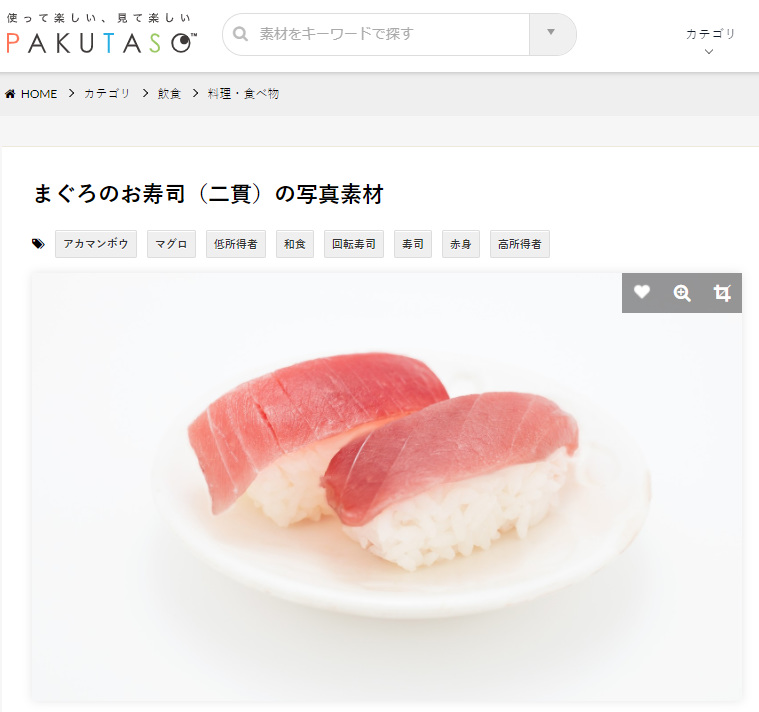Open 飲食 breadcrumb link
Screen dimensions: 759x712
click(169, 93)
